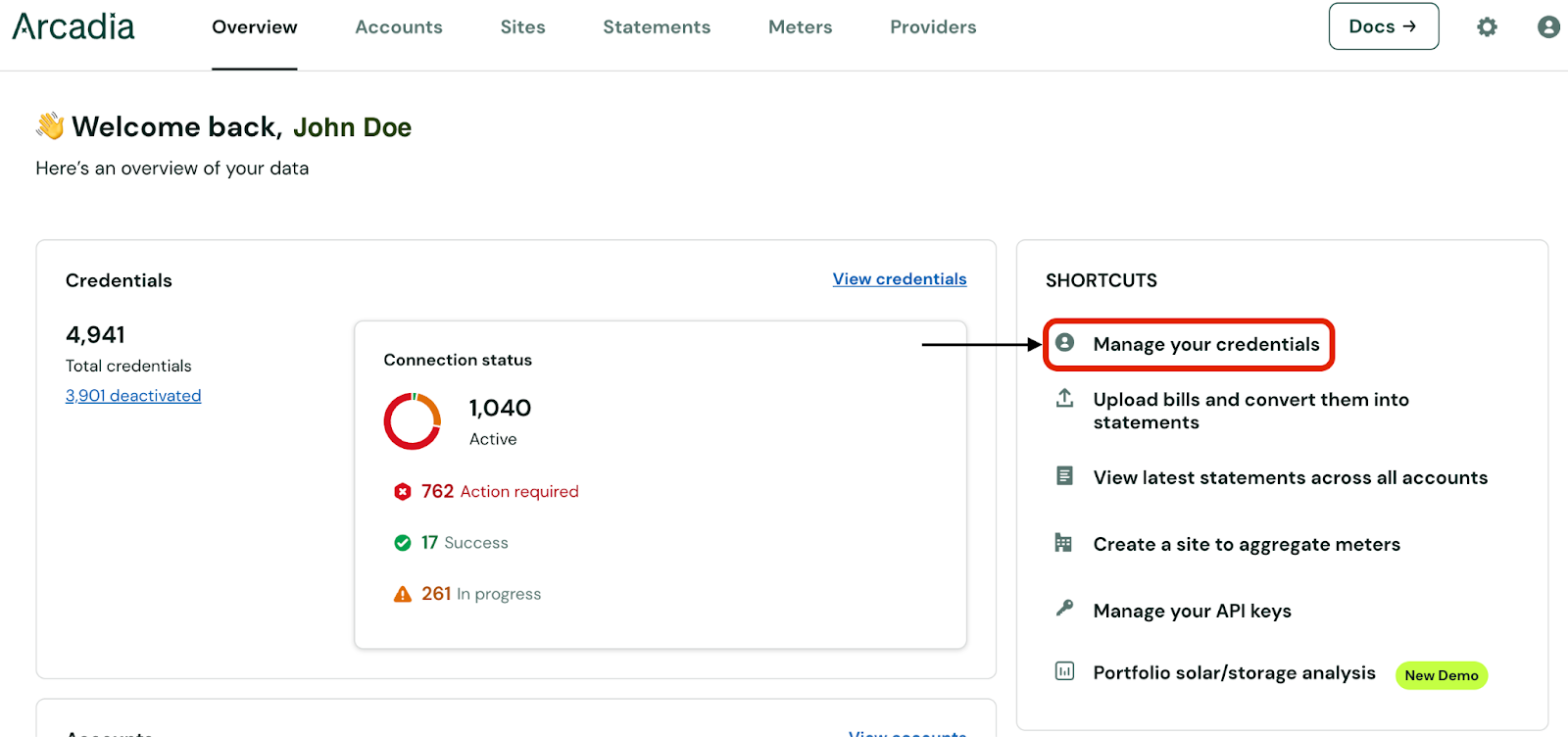
Task: Click the person icon beside Manage your credentials
Action: coord(1065,343)
